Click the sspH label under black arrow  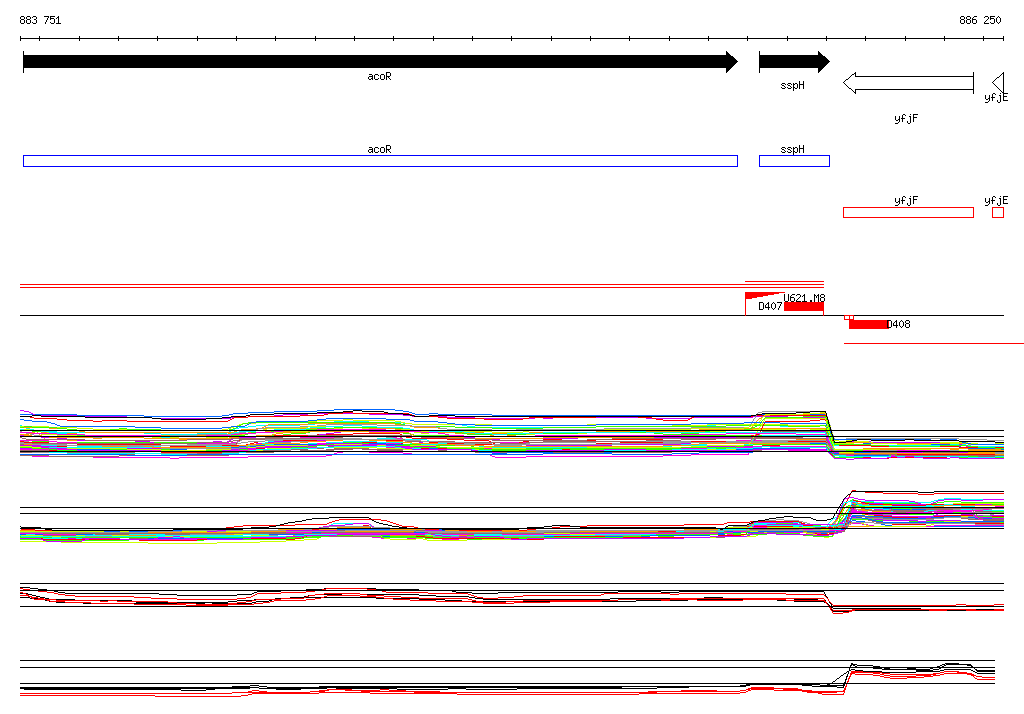(x=792, y=86)
